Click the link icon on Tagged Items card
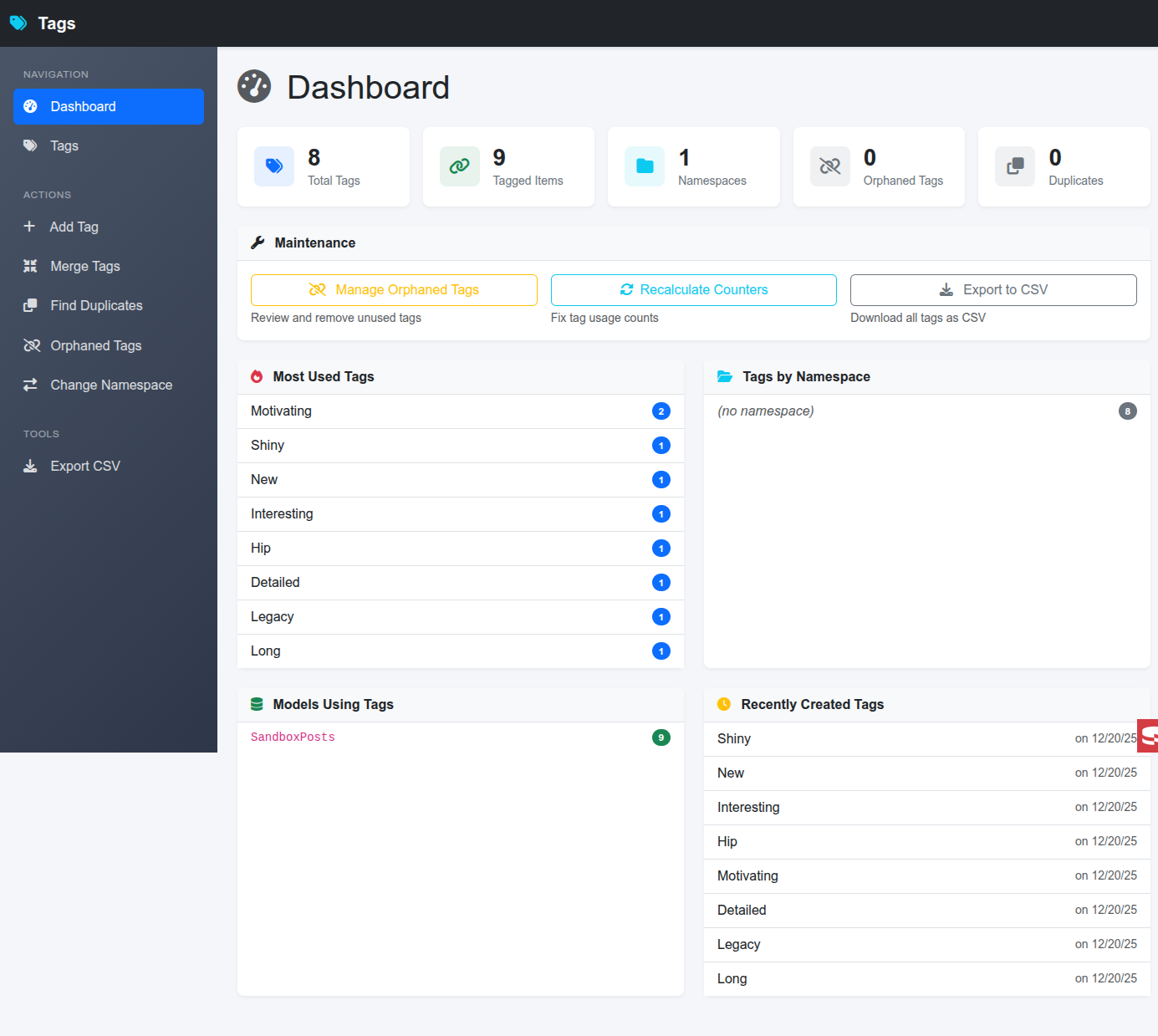The image size is (1158, 1036). click(459, 166)
